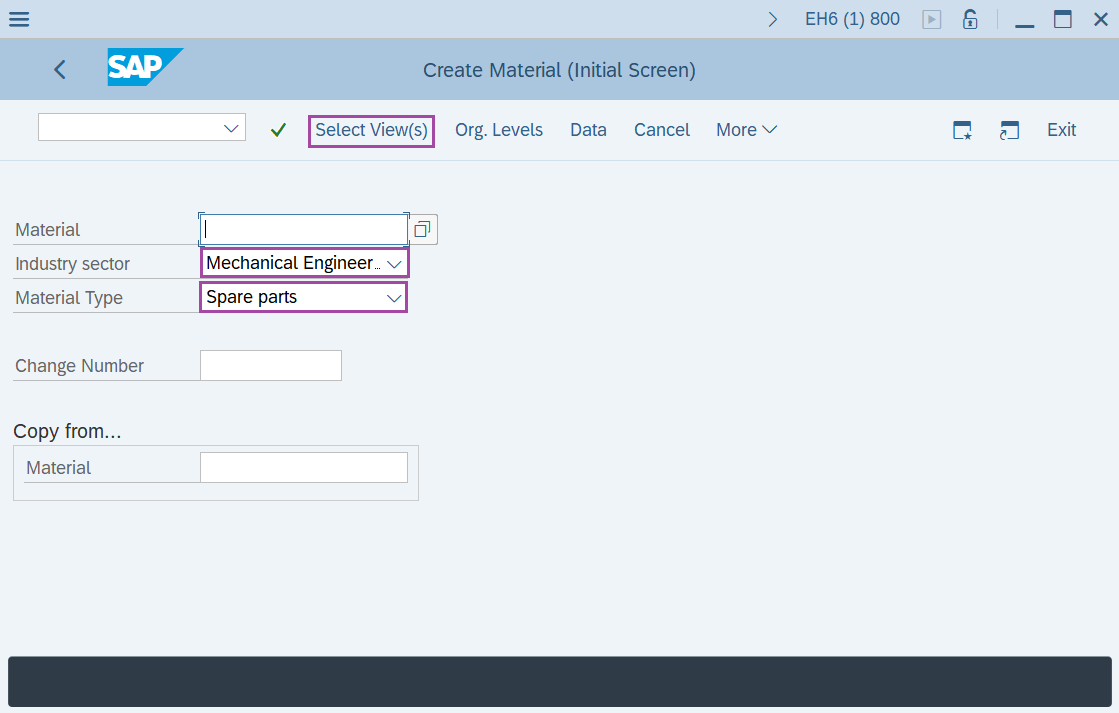Screen dimensions: 1119x713
Task: Click the SAP logo
Action: pyautogui.click(x=144, y=68)
